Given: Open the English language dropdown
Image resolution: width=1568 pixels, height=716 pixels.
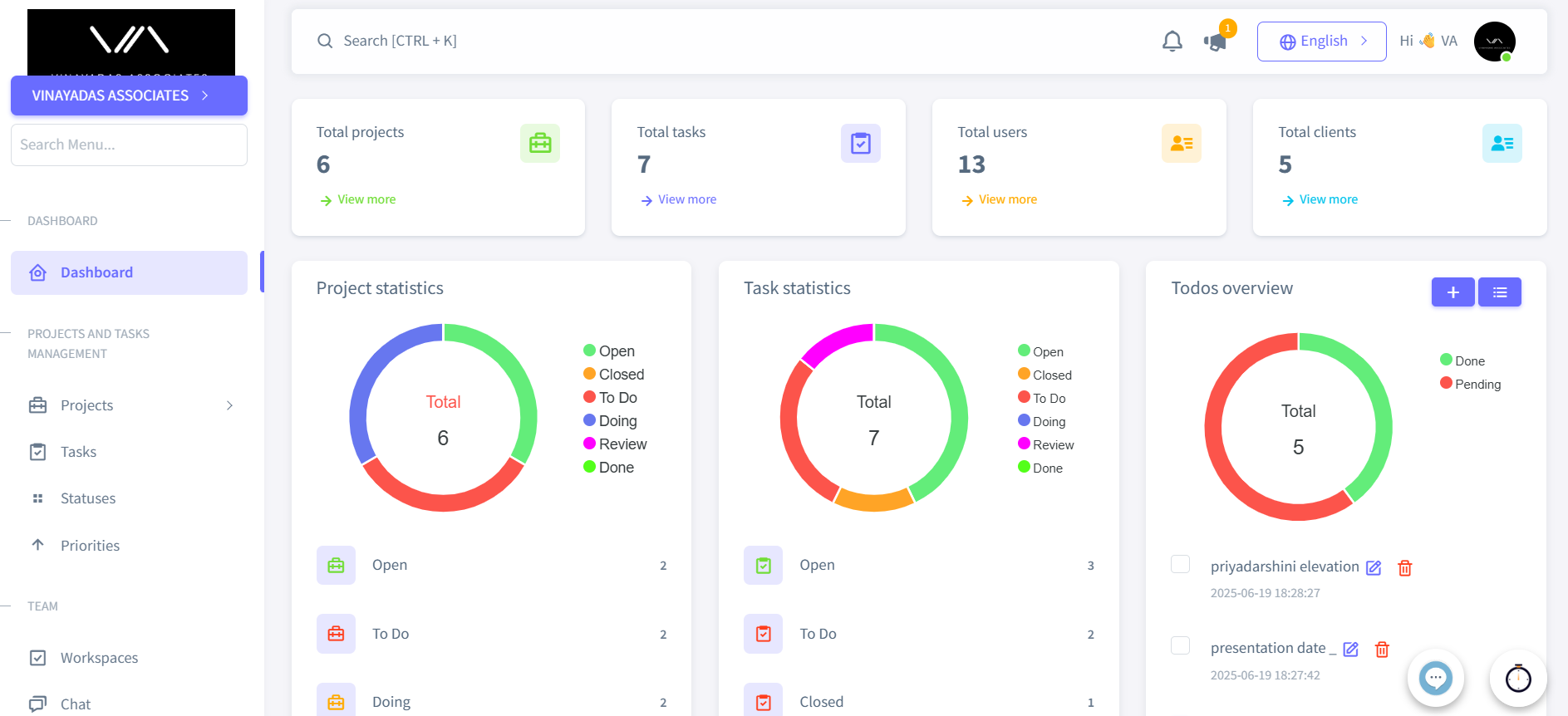Looking at the screenshot, I should click(1321, 42).
